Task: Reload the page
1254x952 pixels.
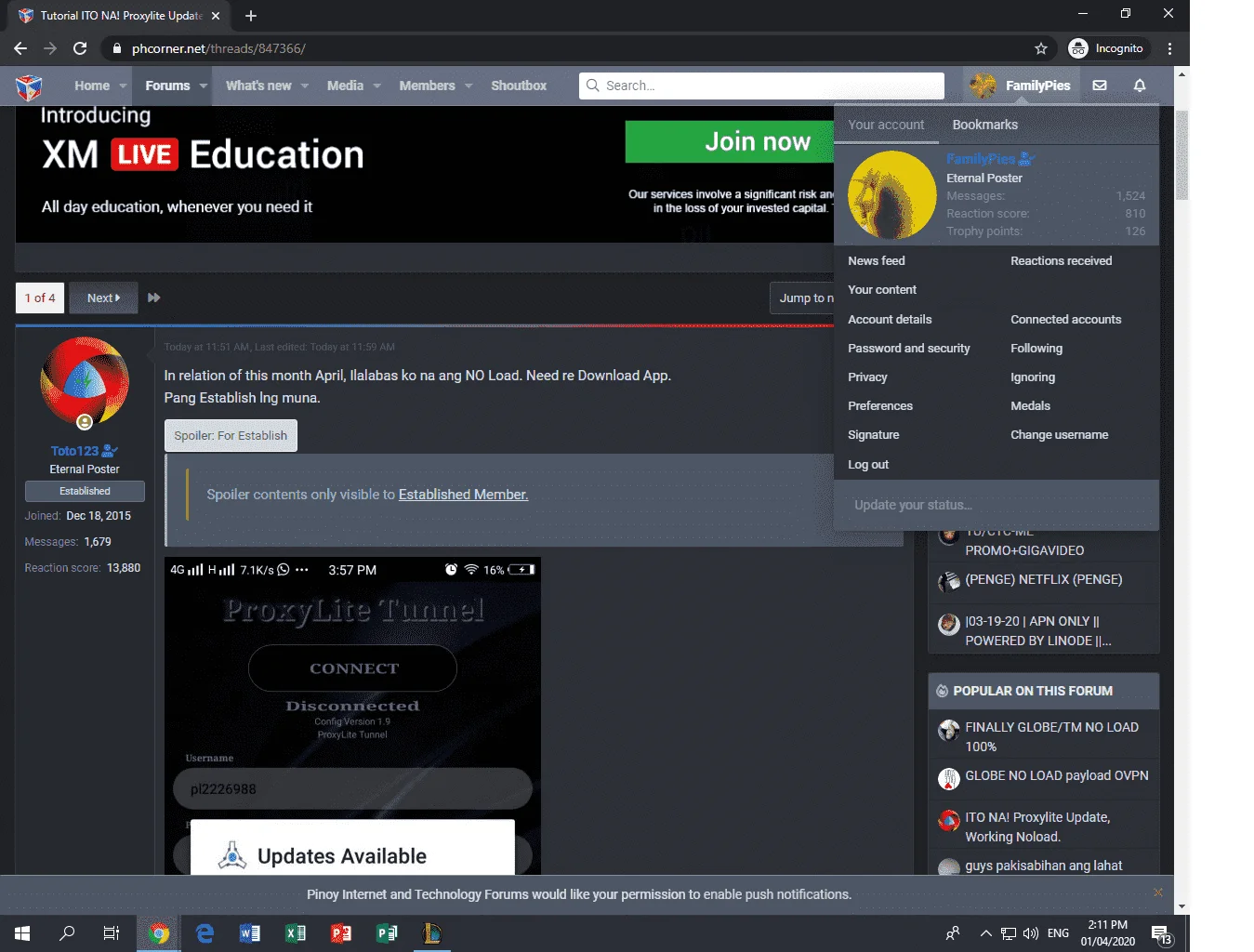Action: [x=80, y=48]
